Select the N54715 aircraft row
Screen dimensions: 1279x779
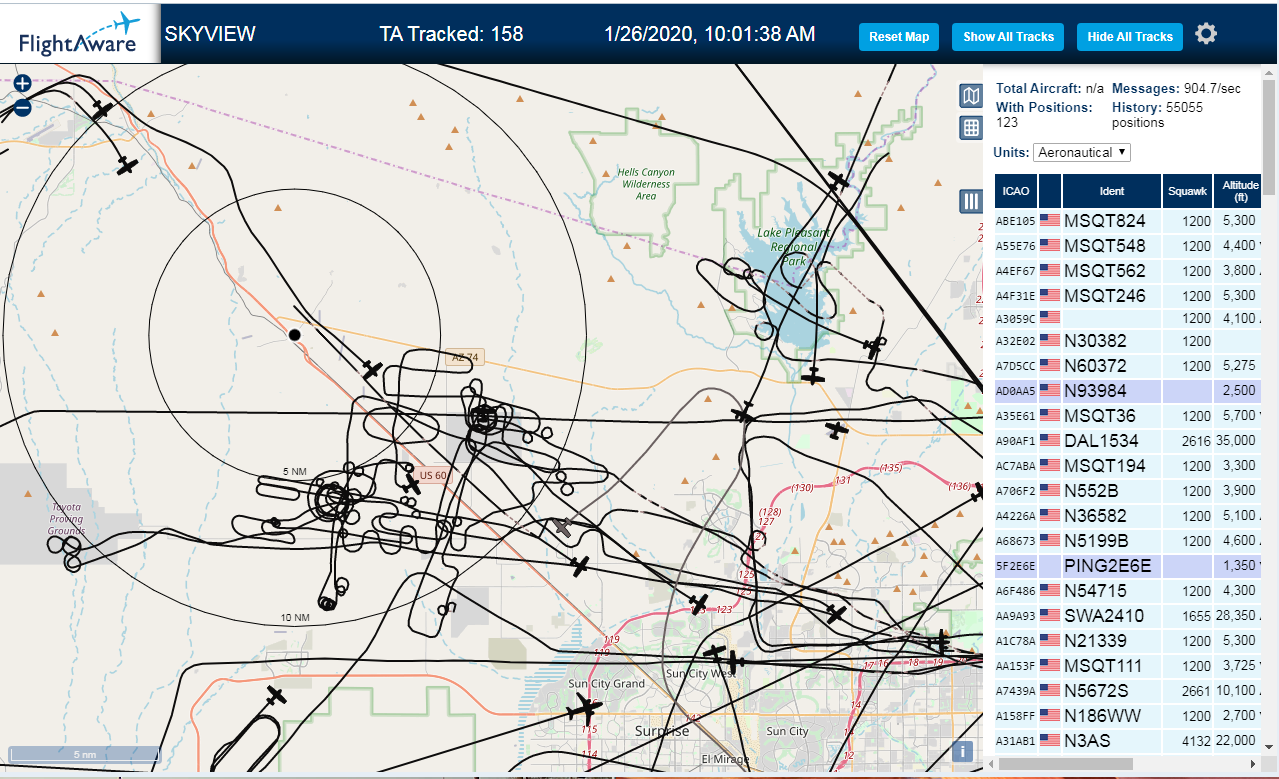1128,591
